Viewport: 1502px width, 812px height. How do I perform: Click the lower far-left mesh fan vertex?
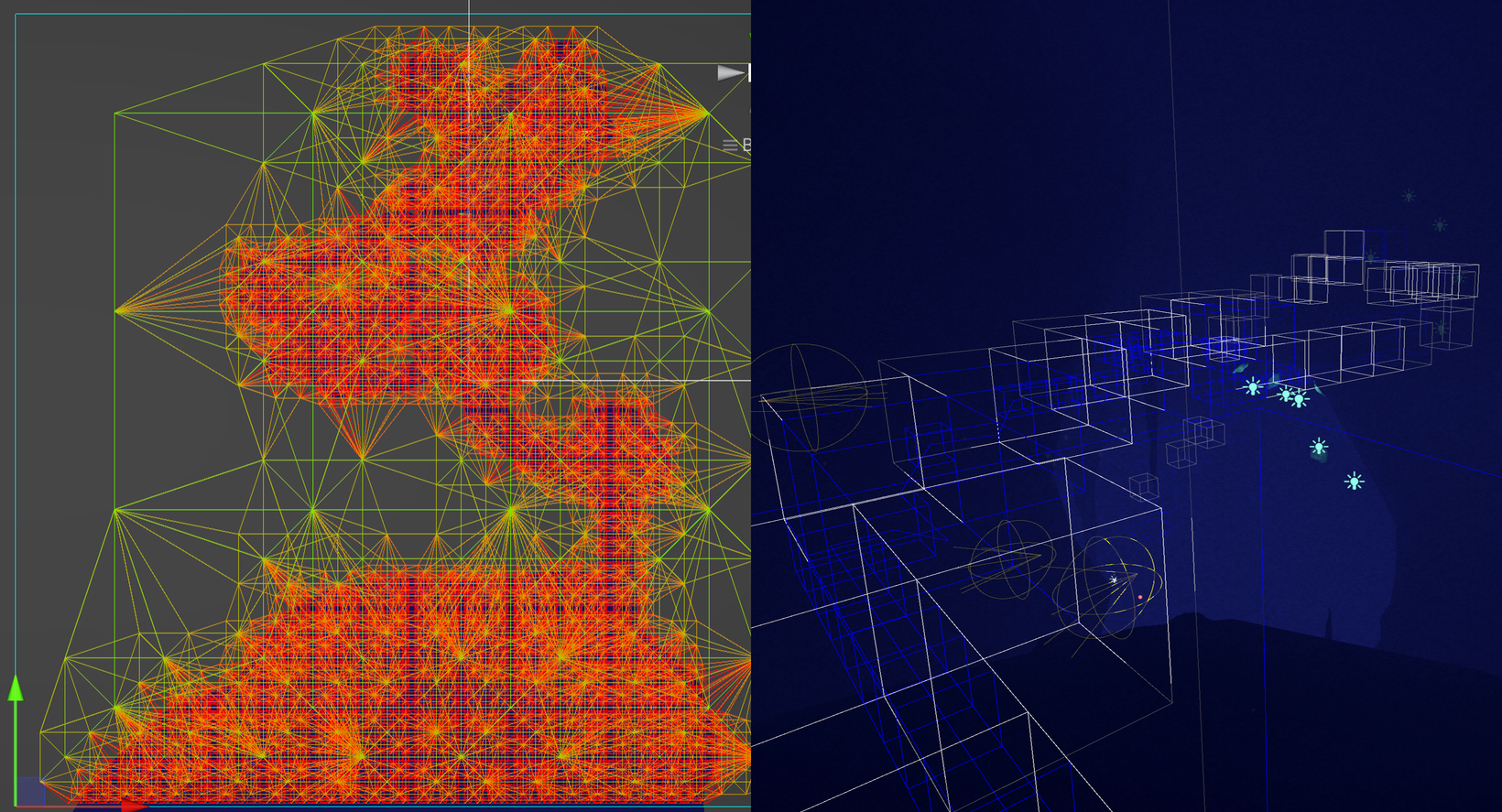click(x=115, y=510)
